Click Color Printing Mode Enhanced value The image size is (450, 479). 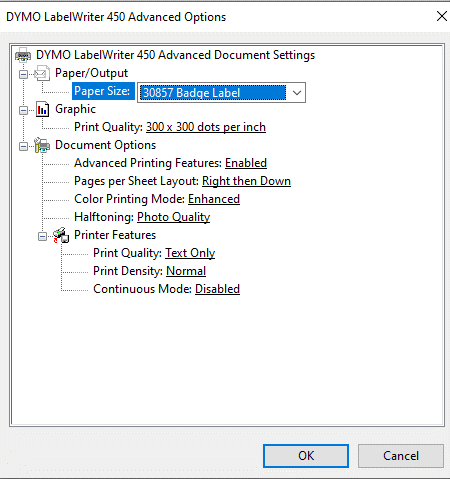(214, 199)
